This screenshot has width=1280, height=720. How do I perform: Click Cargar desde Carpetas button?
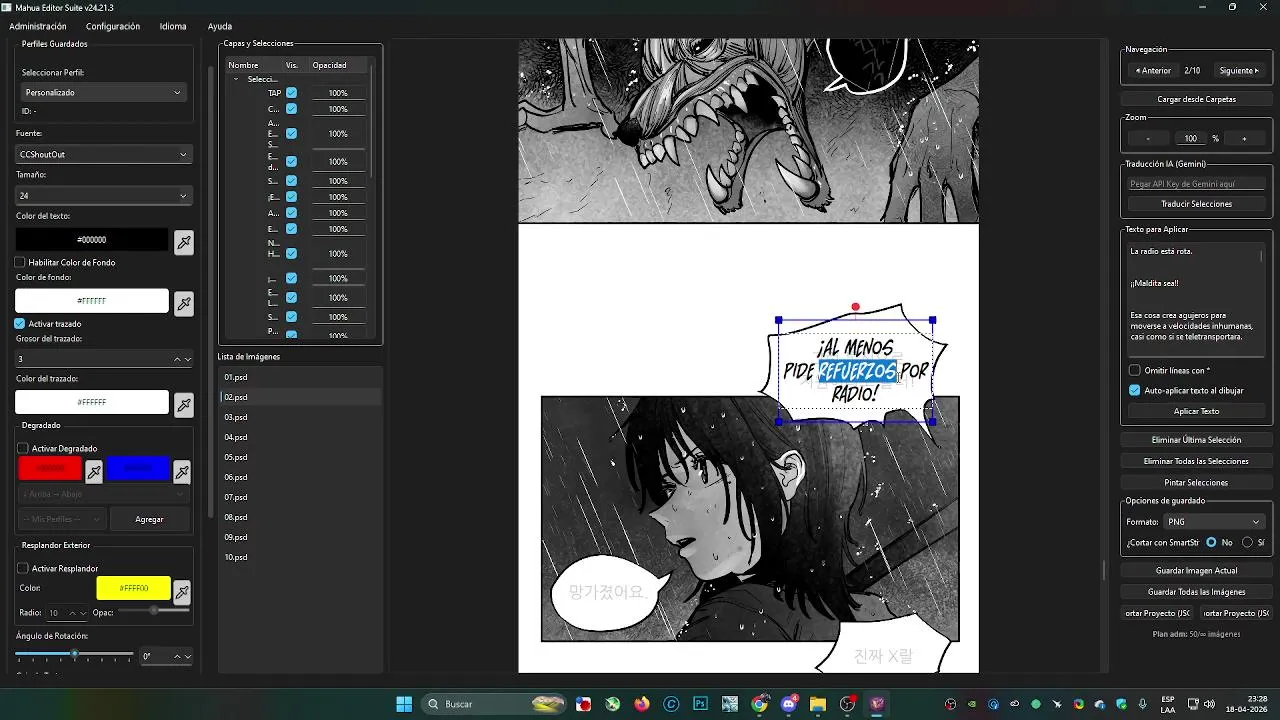coord(1196,99)
